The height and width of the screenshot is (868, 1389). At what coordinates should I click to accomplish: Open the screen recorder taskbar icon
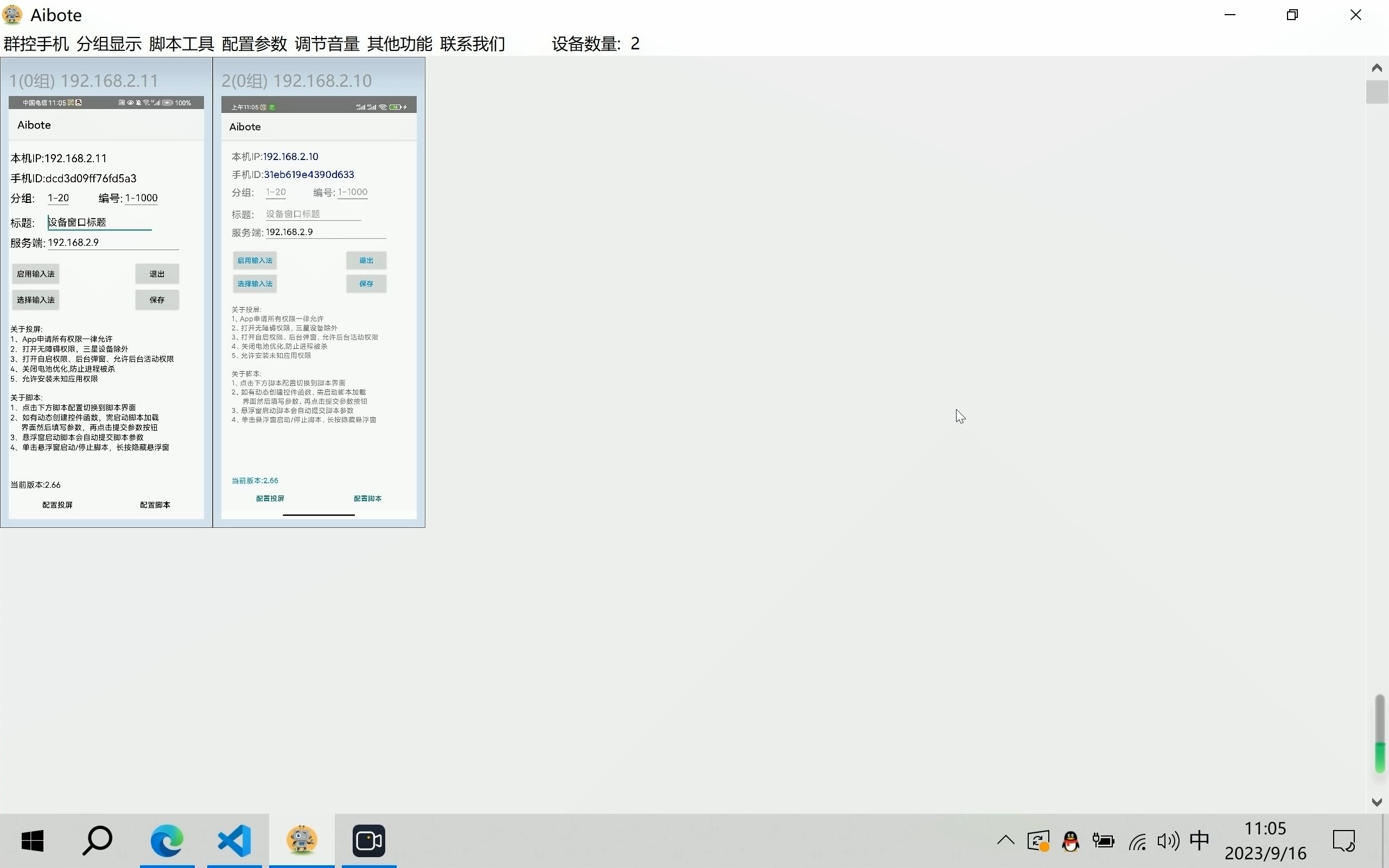pos(368,841)
